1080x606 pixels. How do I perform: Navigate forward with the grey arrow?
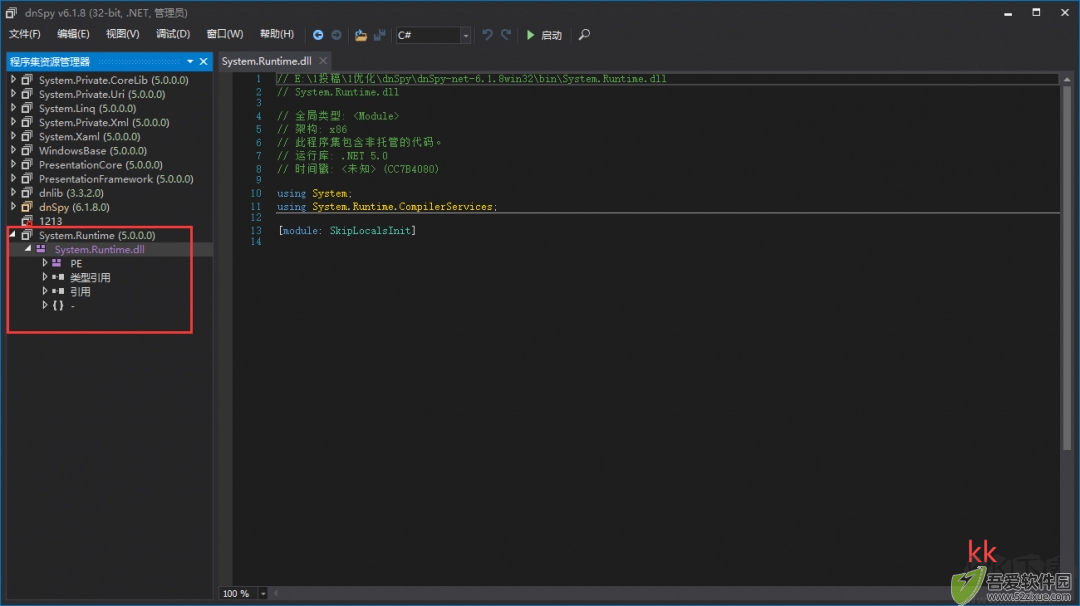[336, 35]
